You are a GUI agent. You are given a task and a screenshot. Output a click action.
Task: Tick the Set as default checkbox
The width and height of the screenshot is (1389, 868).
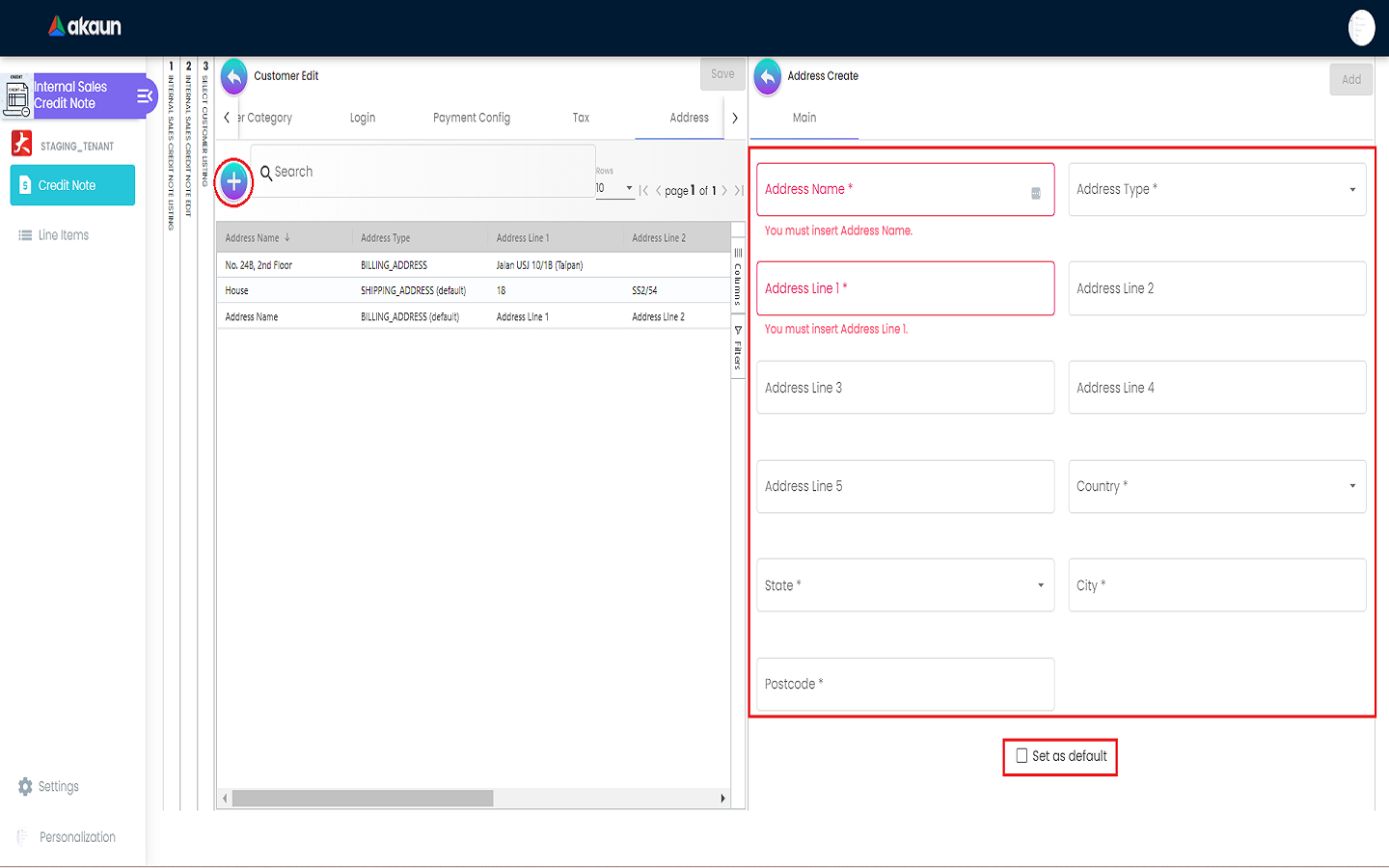click(x=1021, y=756)
